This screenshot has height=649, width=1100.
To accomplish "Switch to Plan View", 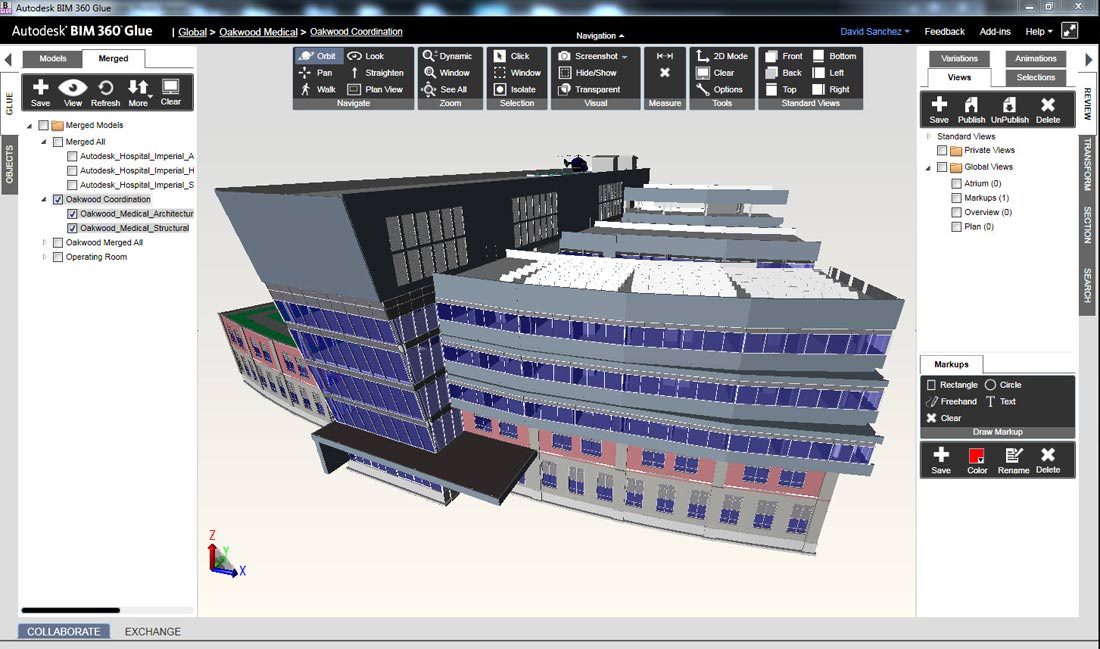I will click(x=375, y=90).
